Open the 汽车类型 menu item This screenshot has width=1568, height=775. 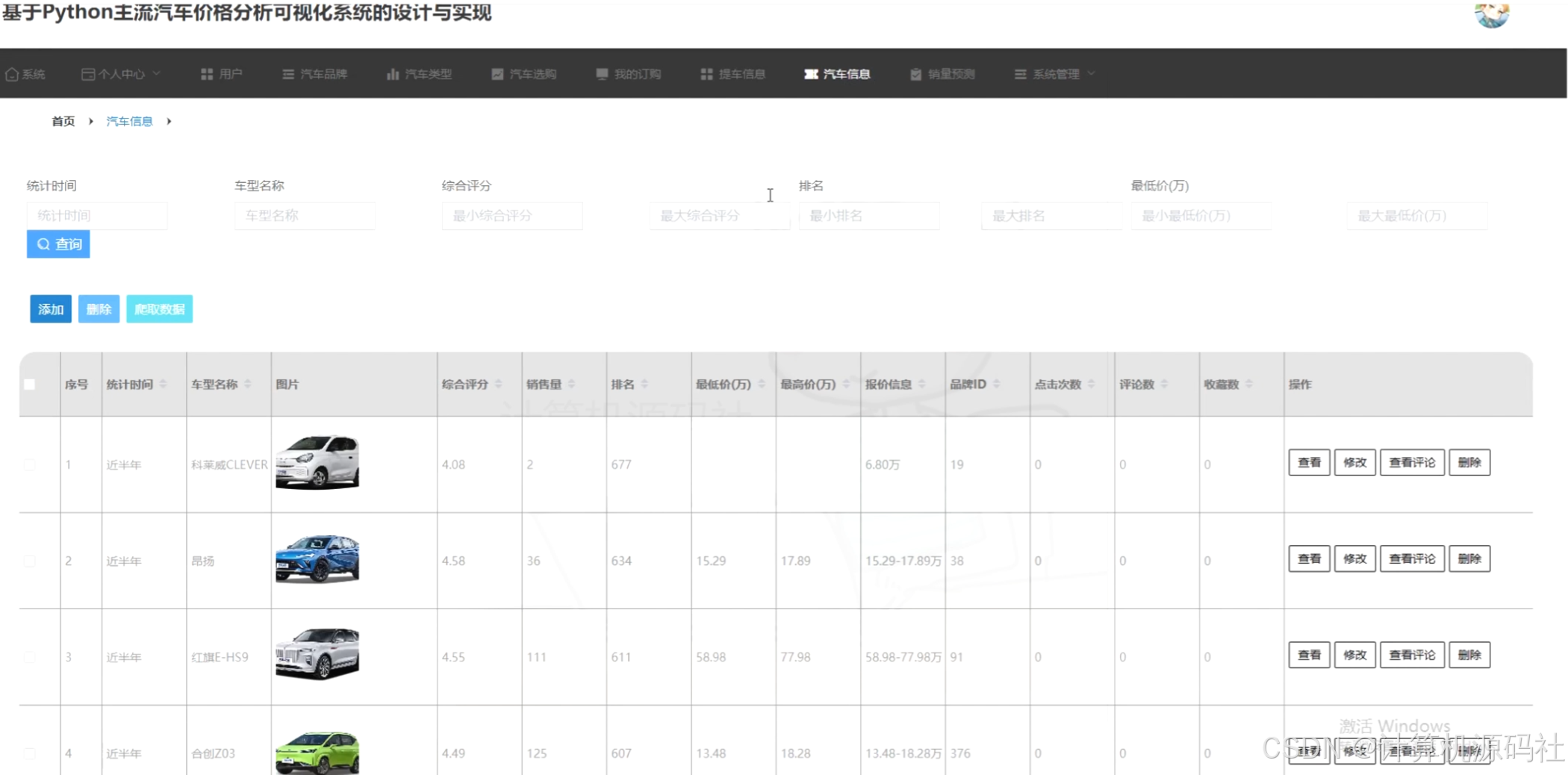click(x=419, y=74)
